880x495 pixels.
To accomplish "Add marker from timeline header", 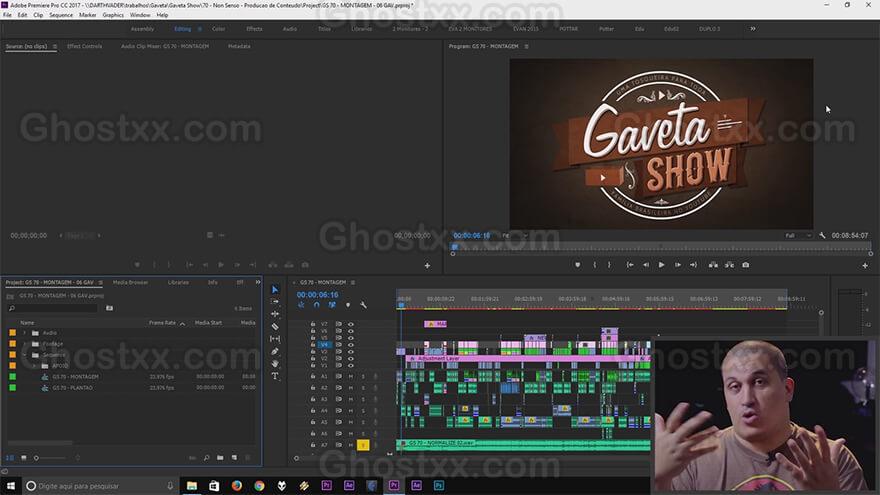I will coord(348,305).
